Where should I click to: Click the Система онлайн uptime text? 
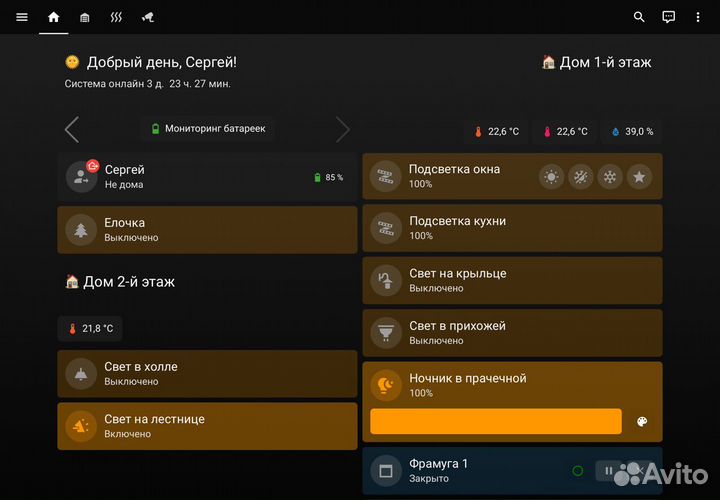(147, 84)
